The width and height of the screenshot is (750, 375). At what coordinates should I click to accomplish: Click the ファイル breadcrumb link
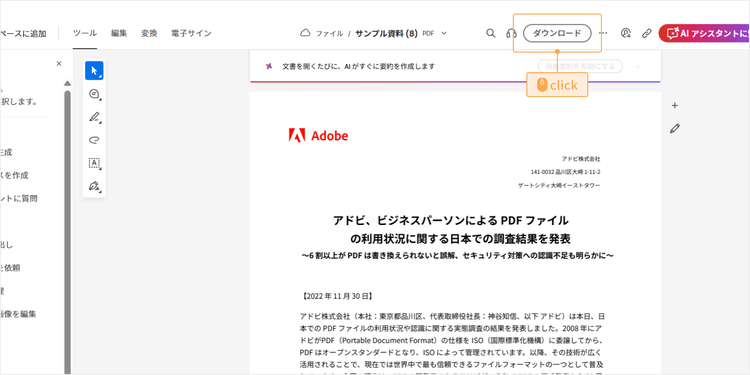coord(329,33)
